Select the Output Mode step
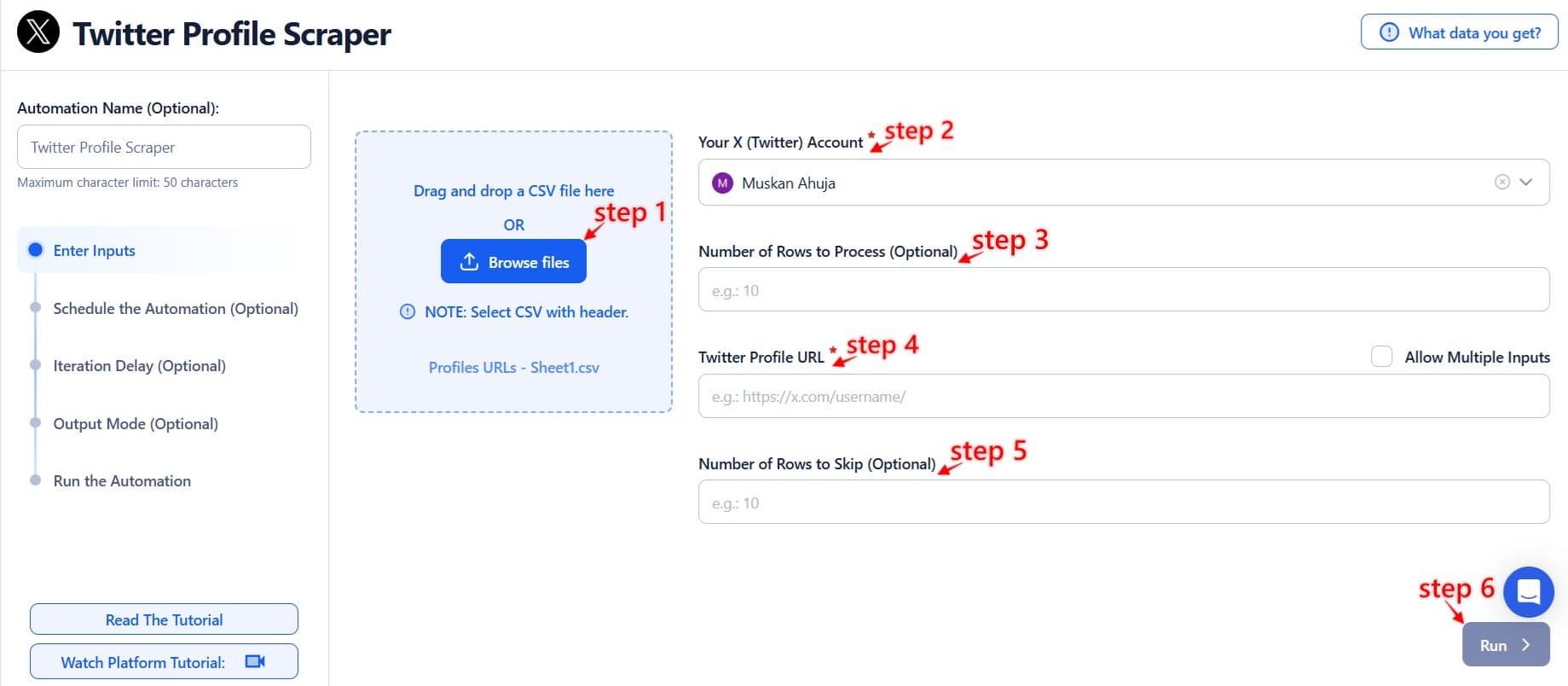Screen dimensions: 1568x686 click(135, 423)
